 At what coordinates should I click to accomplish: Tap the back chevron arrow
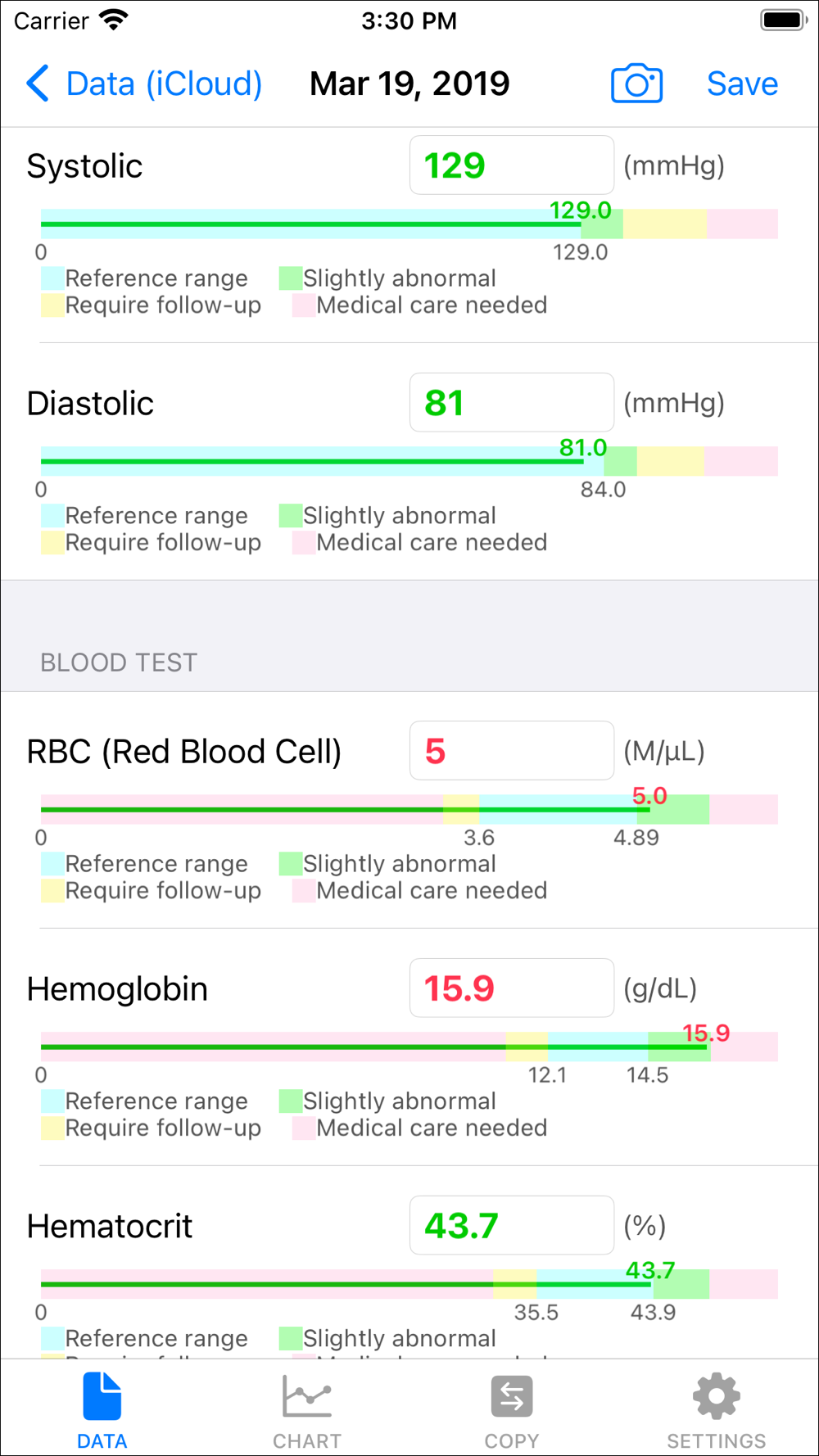[x=38, y=84]
